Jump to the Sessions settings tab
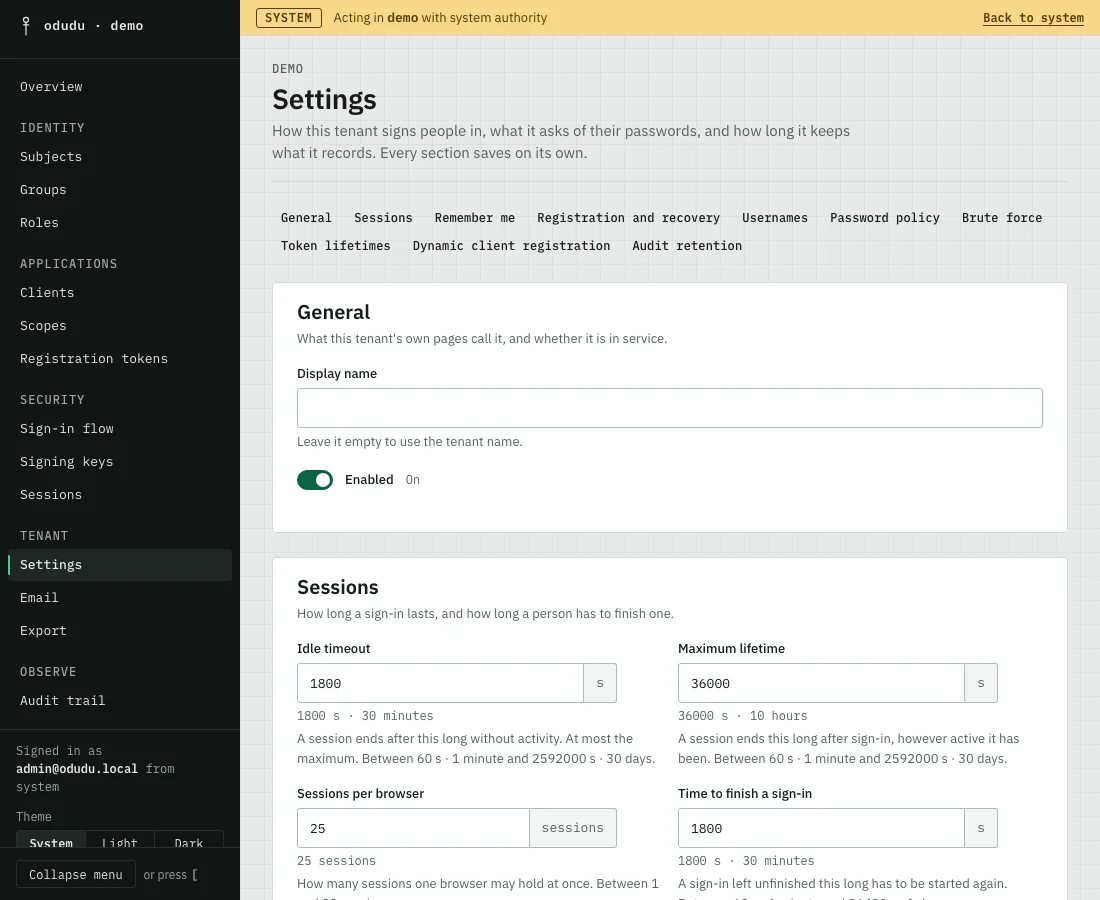 383,217
